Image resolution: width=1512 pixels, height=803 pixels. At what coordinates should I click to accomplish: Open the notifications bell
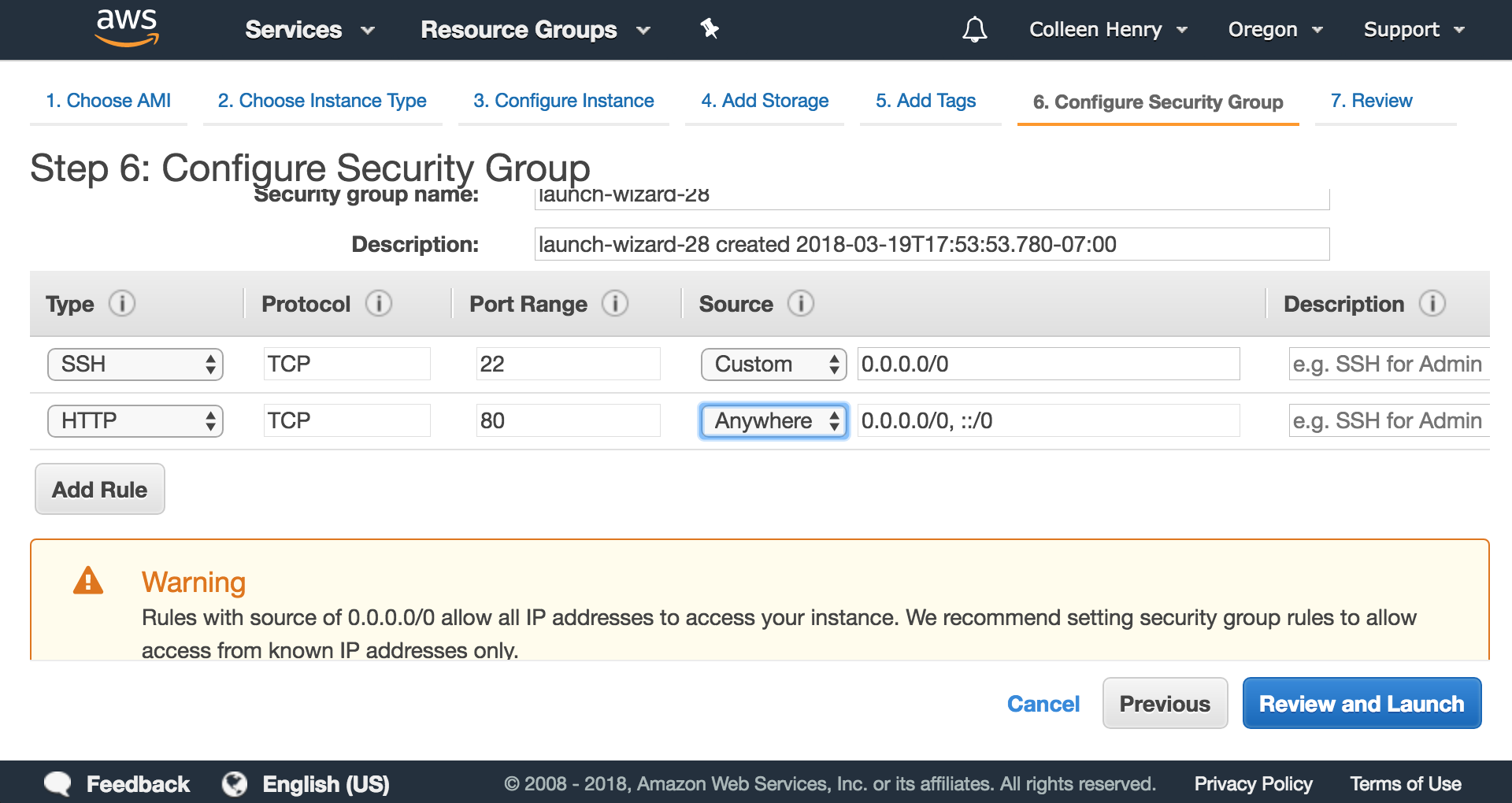974,30
